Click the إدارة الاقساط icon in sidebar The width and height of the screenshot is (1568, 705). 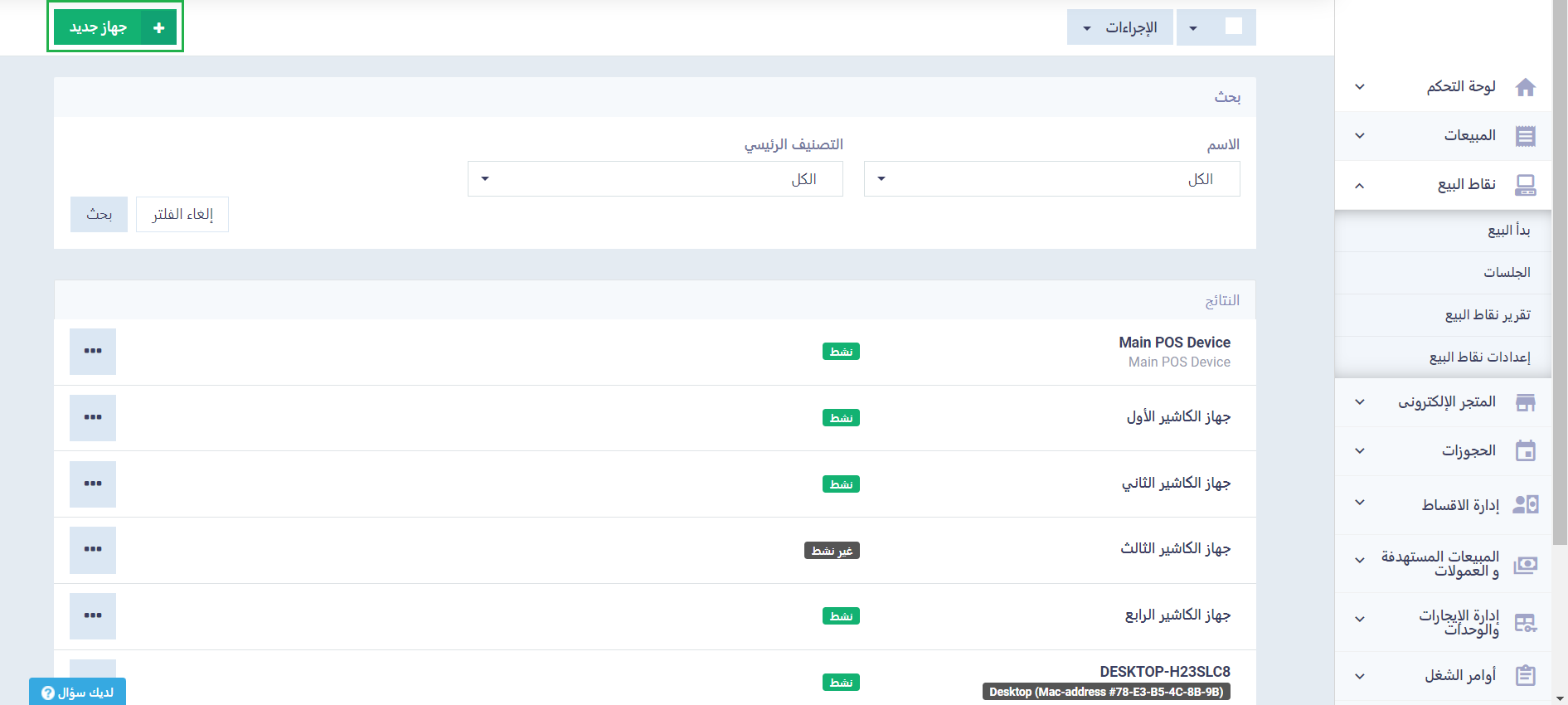[1525, 504]
